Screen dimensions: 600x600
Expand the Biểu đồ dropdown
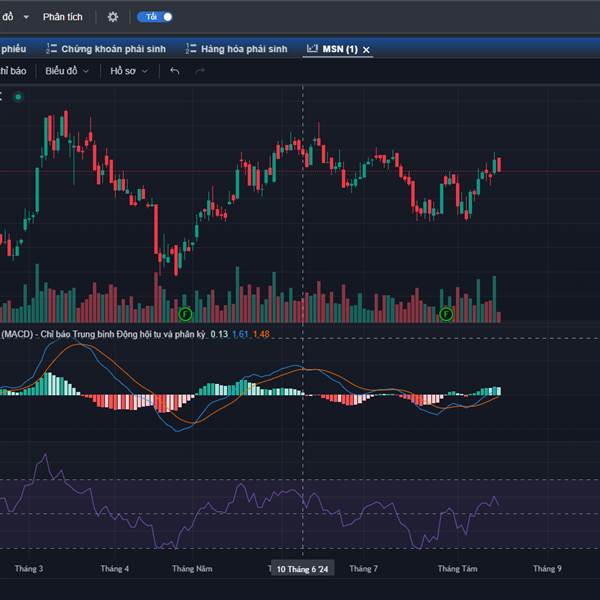click(x=67, y=71)
